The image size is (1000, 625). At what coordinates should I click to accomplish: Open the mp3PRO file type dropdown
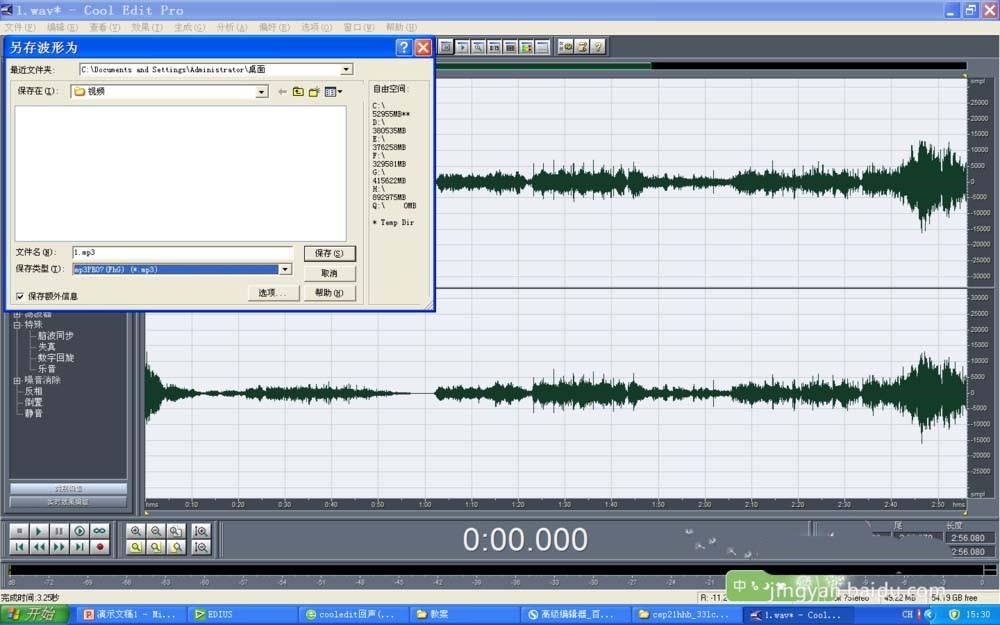(286, 268)
